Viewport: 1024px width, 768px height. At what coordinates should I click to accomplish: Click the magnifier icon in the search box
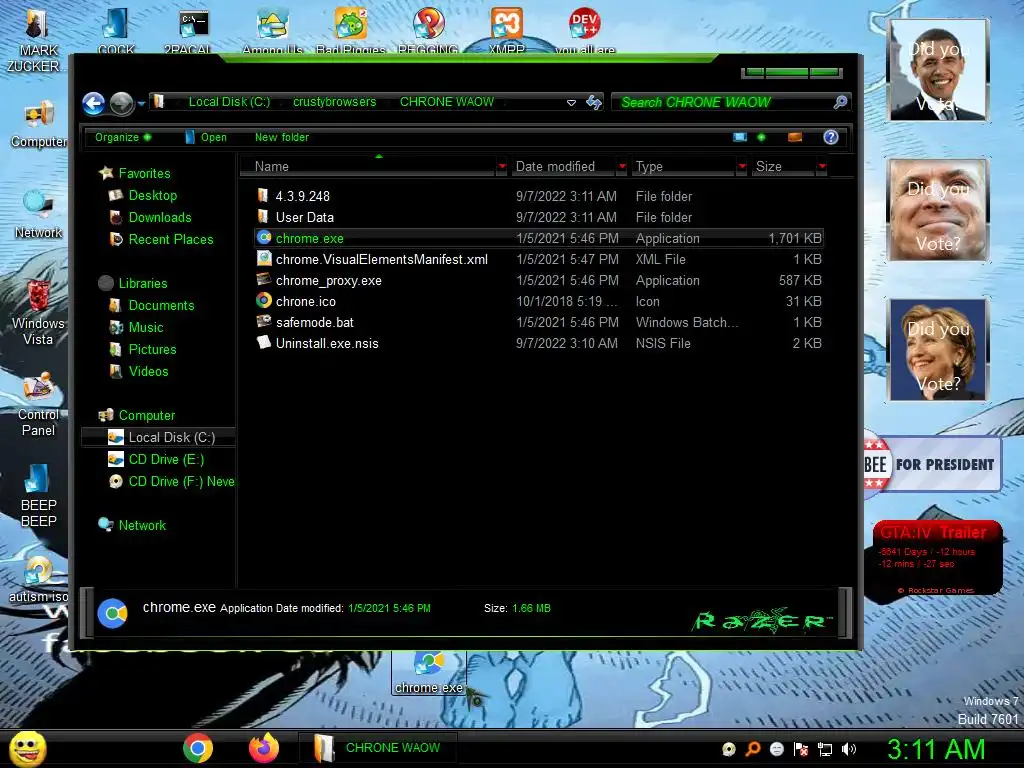pos(840,102)
